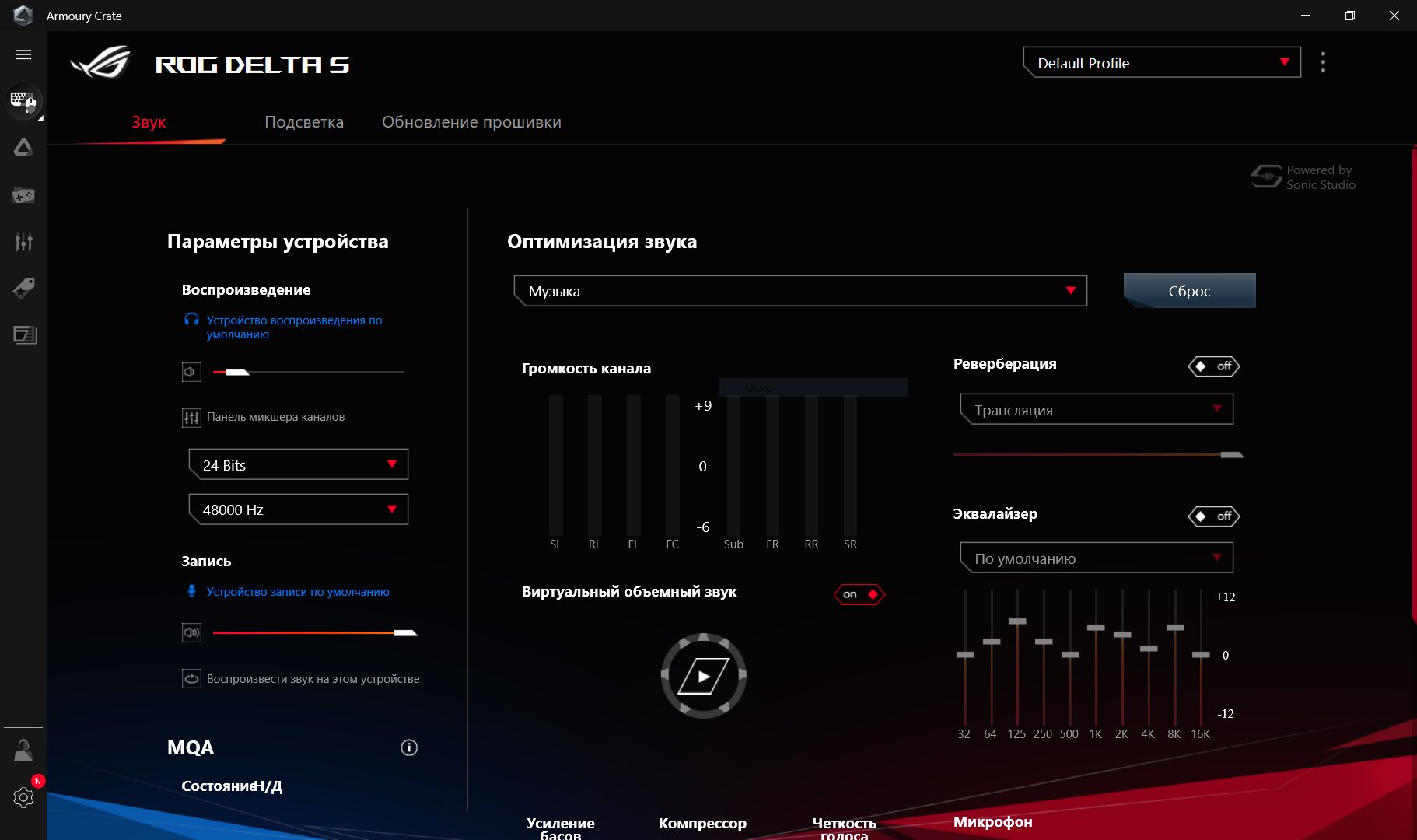Click the 16K equalizer slider
Image resolution: width=1417 pixels, height=840 pixels.
click(1201, 655)
